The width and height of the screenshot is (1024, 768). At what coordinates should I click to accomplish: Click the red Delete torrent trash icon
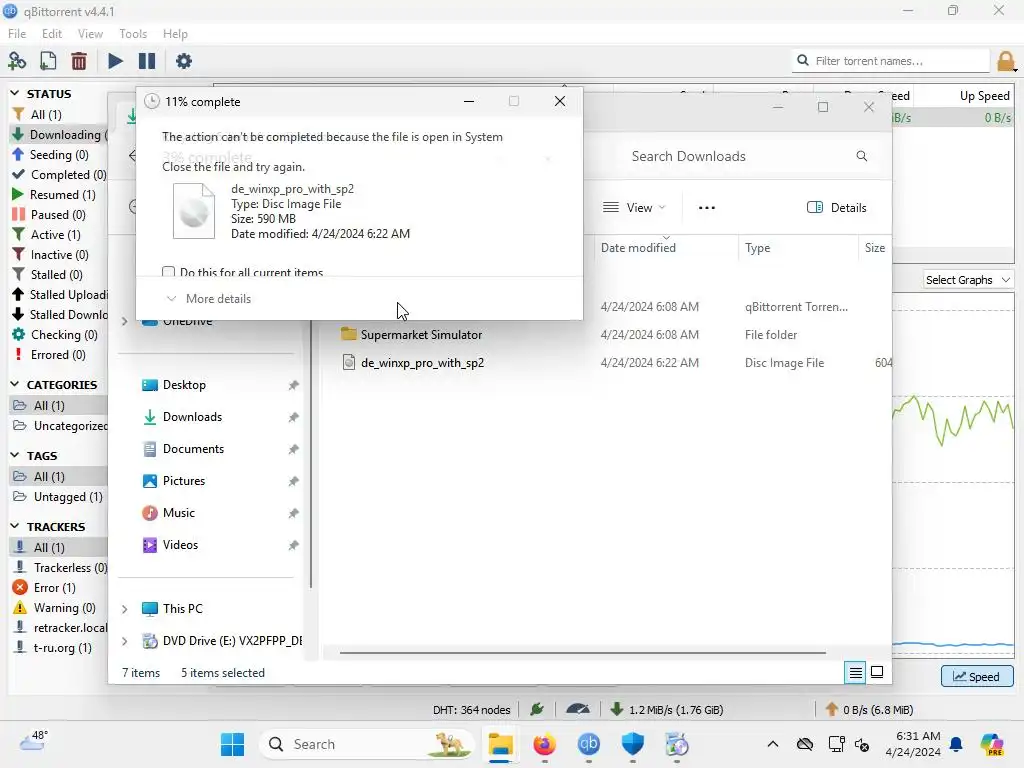pyautogui.click(x=79, y=61)
